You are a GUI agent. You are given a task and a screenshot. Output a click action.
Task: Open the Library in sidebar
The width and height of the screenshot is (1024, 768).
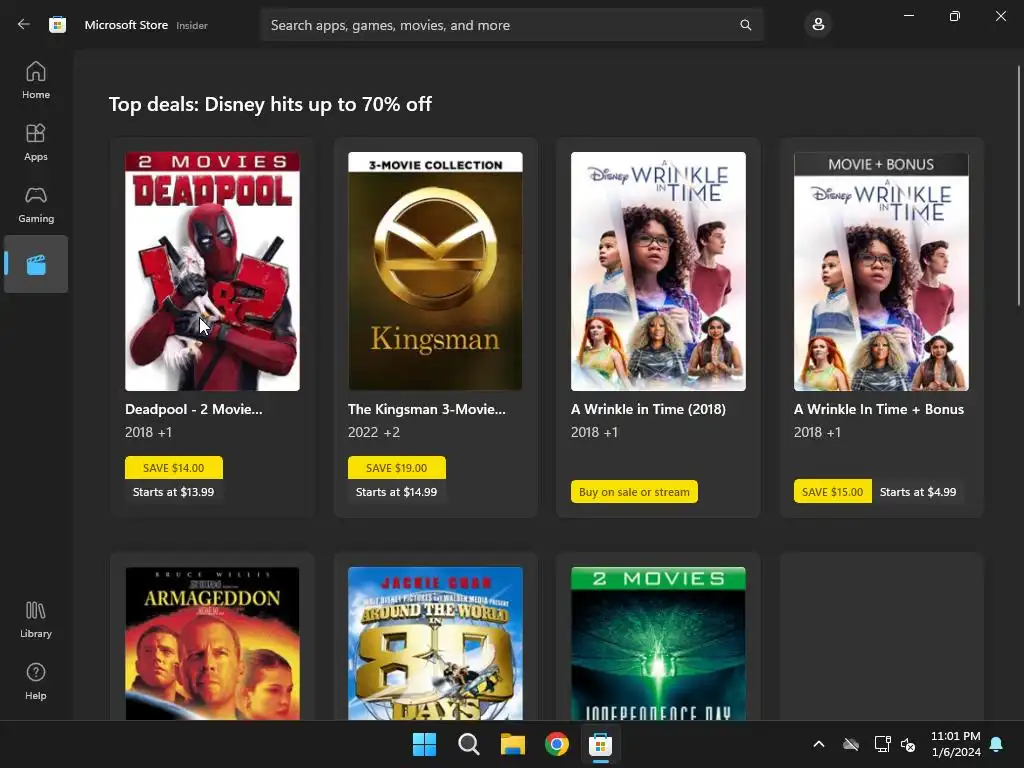36,620
